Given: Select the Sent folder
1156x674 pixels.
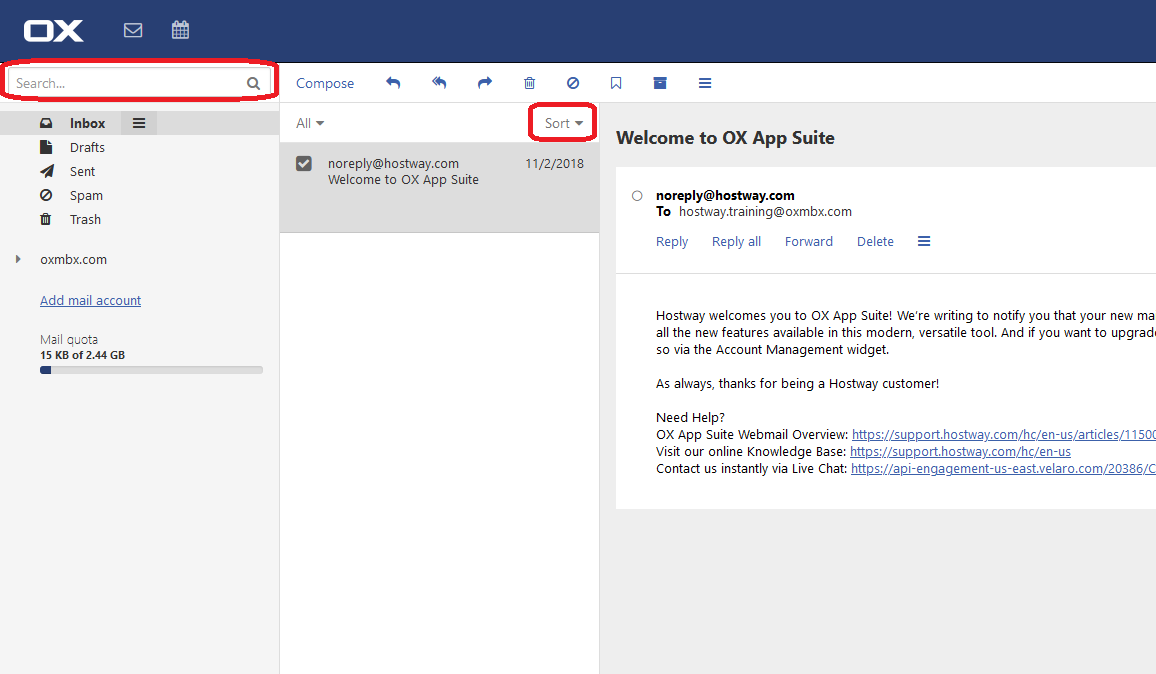Looking at the screenshot, I should pyautogui.click(x=83, y=171).
